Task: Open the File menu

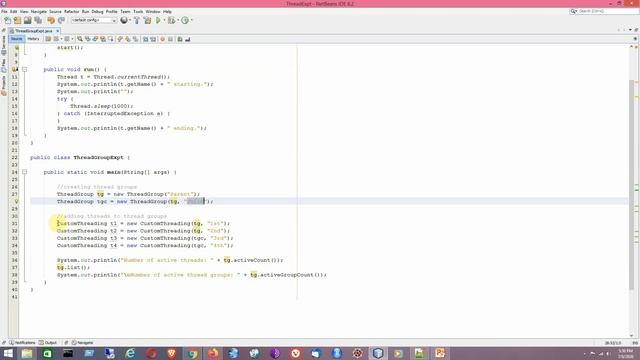Action: pyautogui.click(x=4, y=11)
